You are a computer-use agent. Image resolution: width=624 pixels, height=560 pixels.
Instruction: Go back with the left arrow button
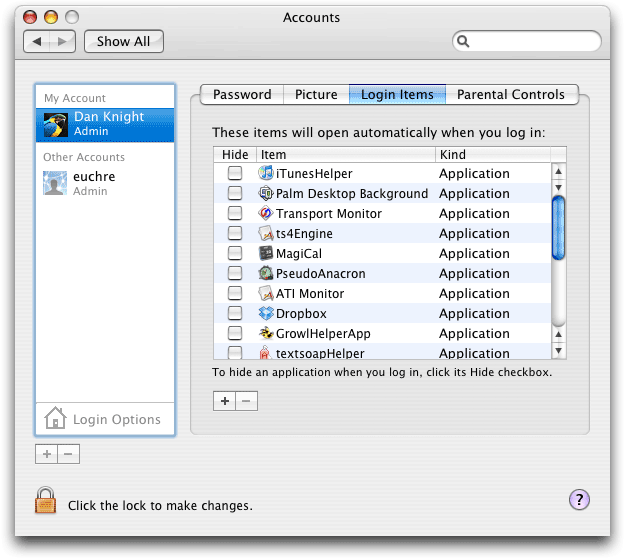coord(37,41)
